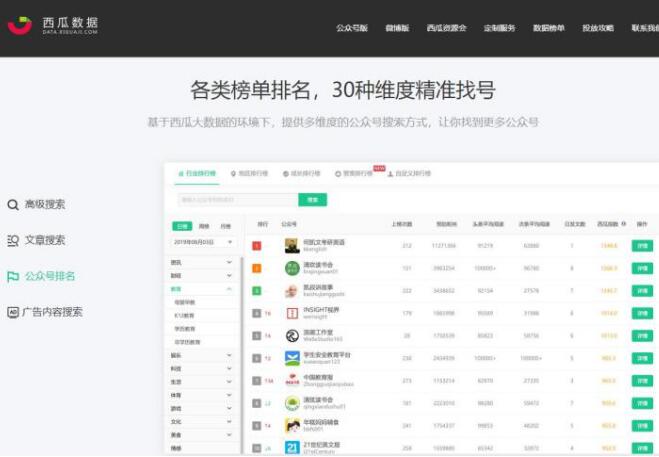
Task: Switch to the 月榜 monthly ranking
Action: [x=226, y=226]
